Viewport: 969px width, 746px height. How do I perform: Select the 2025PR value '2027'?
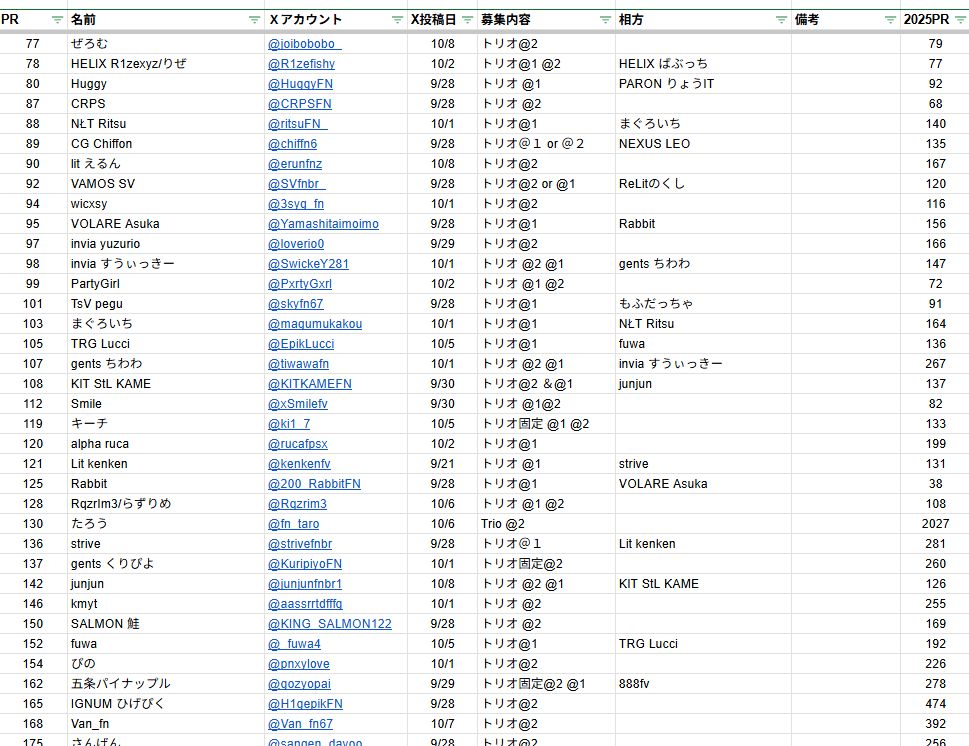pyautogui.click(x=935, y=524)
